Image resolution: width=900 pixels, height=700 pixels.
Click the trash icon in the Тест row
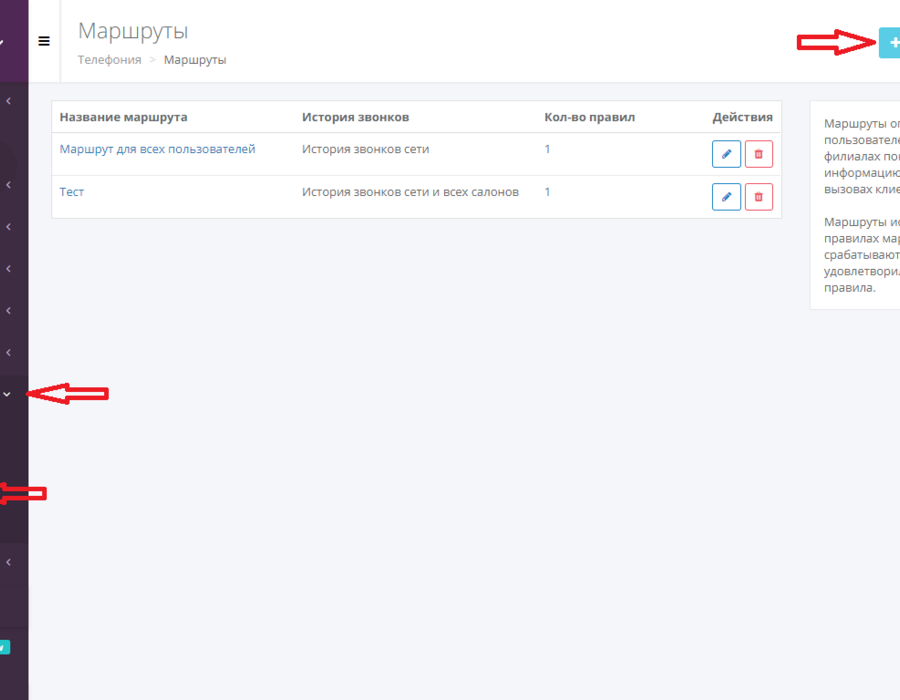[x=759, y=197]
